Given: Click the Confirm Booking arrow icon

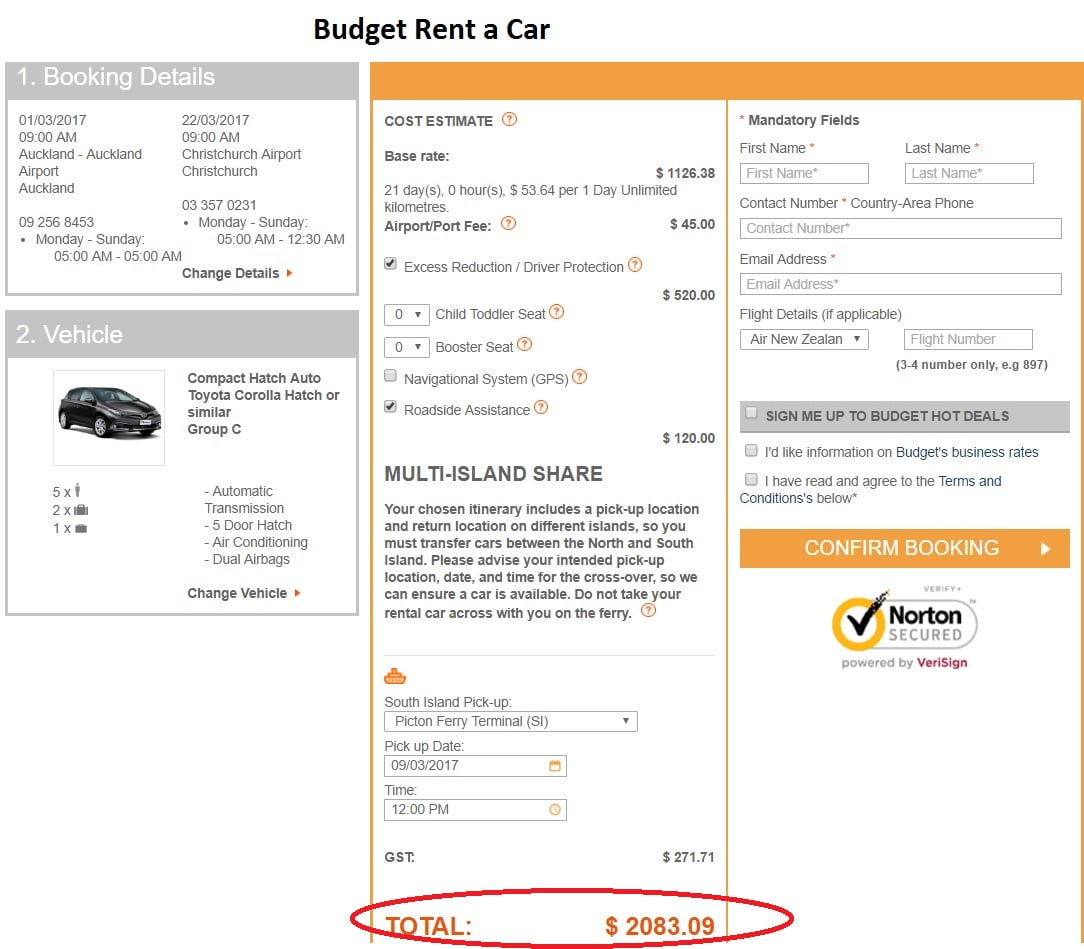Looking at the screenshot, I should point(1045,549).
